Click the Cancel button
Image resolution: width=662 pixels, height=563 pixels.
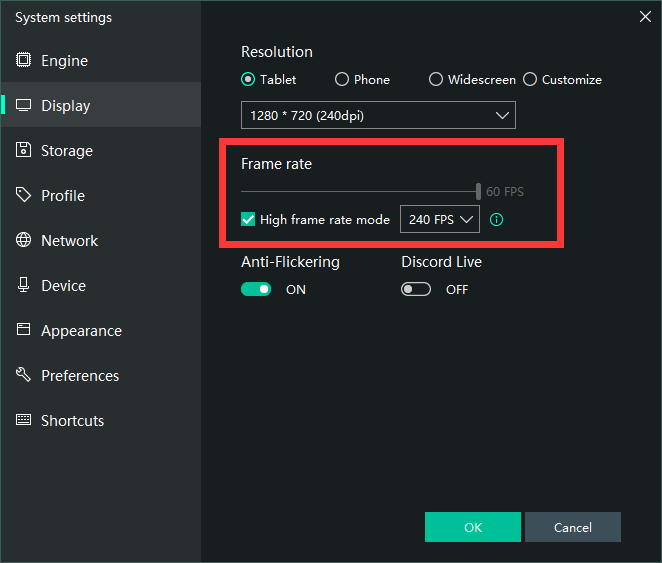[572, 527]
